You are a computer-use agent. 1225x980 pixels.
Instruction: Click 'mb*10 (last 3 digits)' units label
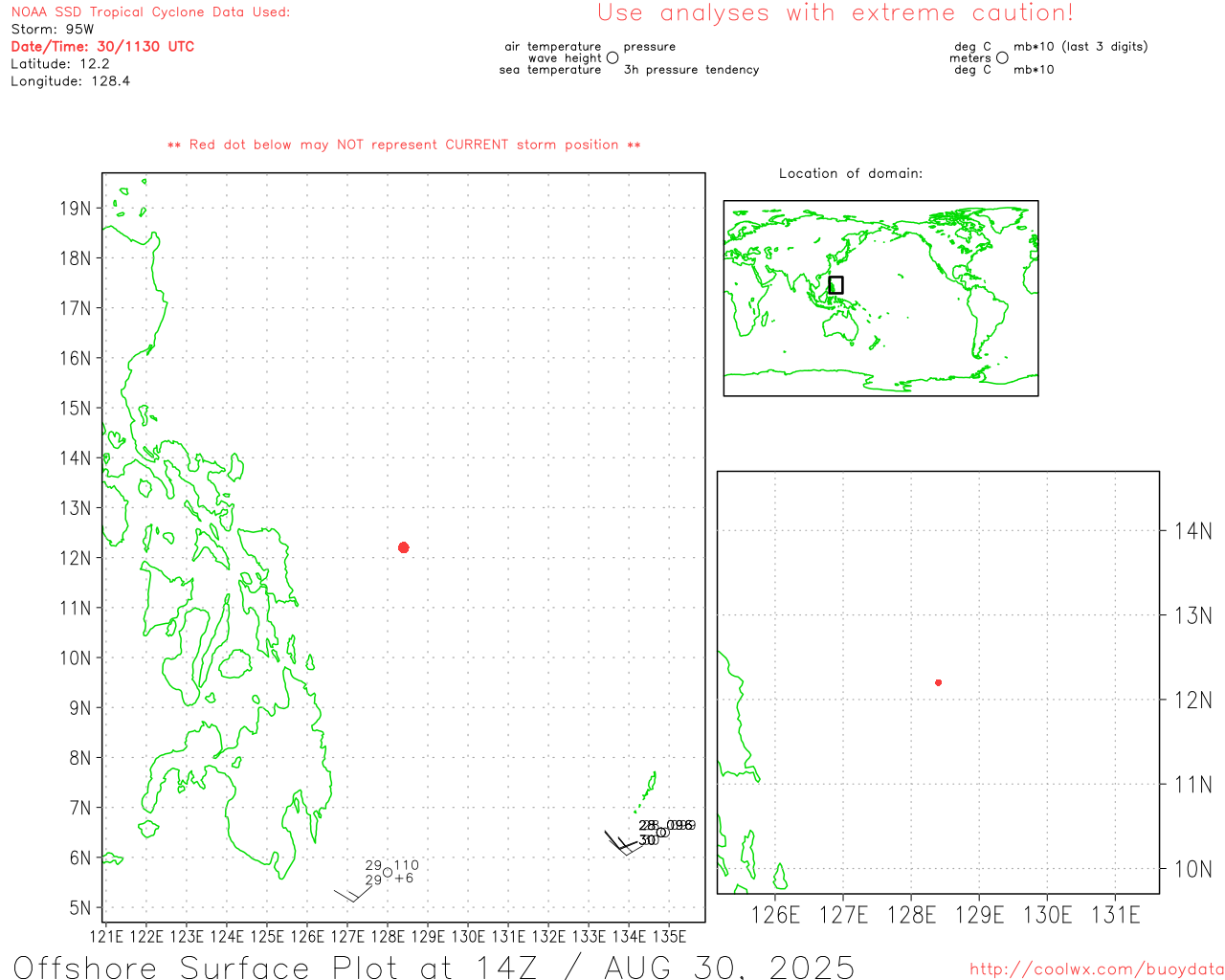point(1080,47)
